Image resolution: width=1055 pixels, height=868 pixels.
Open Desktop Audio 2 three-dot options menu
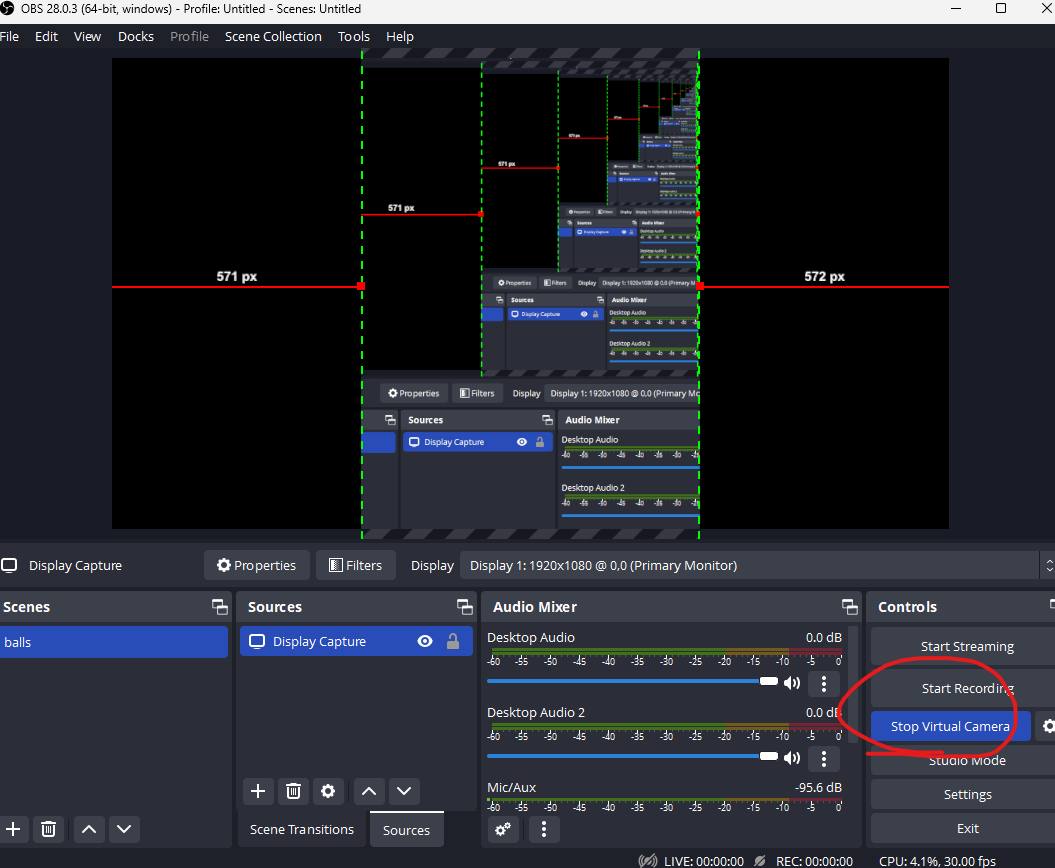[x=824, y=758]
